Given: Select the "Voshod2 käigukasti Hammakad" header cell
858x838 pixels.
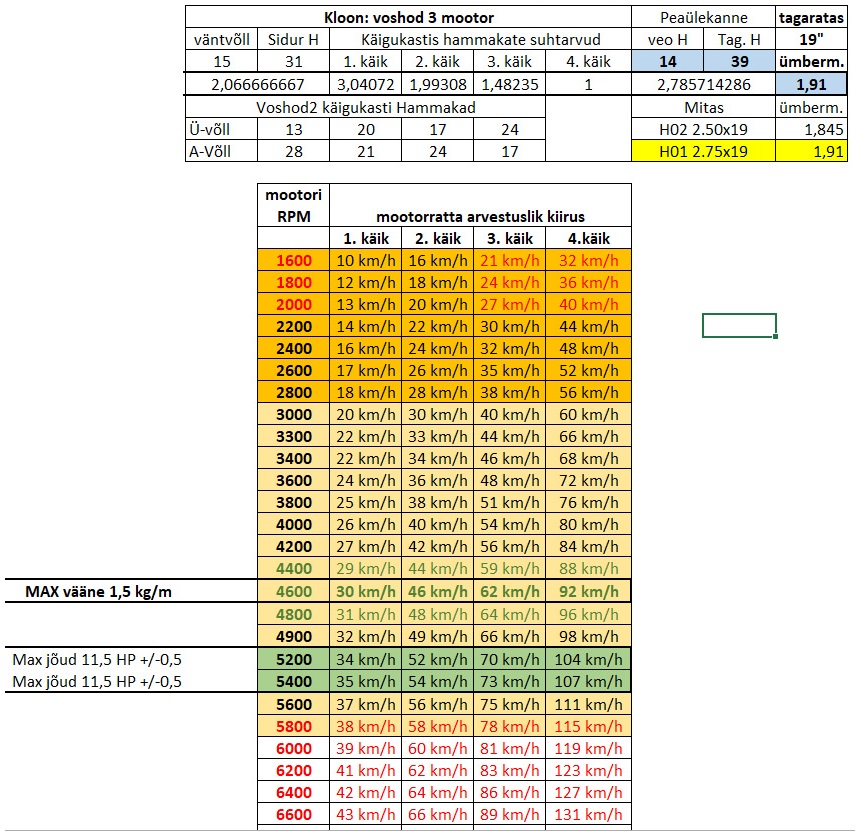Looking at the screenshot, I should [365, 107].
